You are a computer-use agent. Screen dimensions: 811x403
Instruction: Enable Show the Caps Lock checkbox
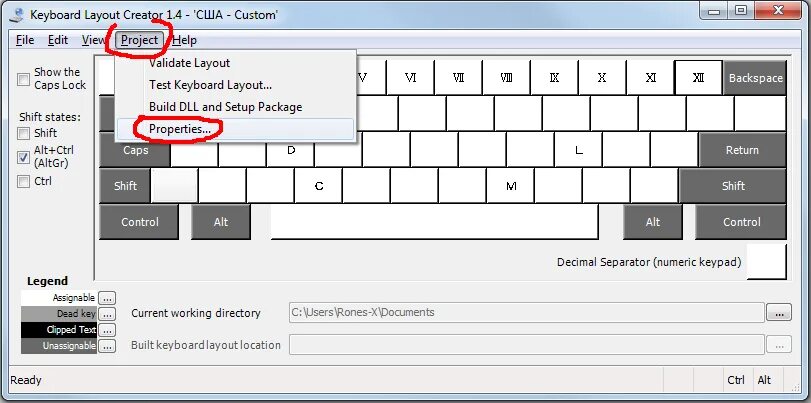pyautogui.click(x=23, y=79)
